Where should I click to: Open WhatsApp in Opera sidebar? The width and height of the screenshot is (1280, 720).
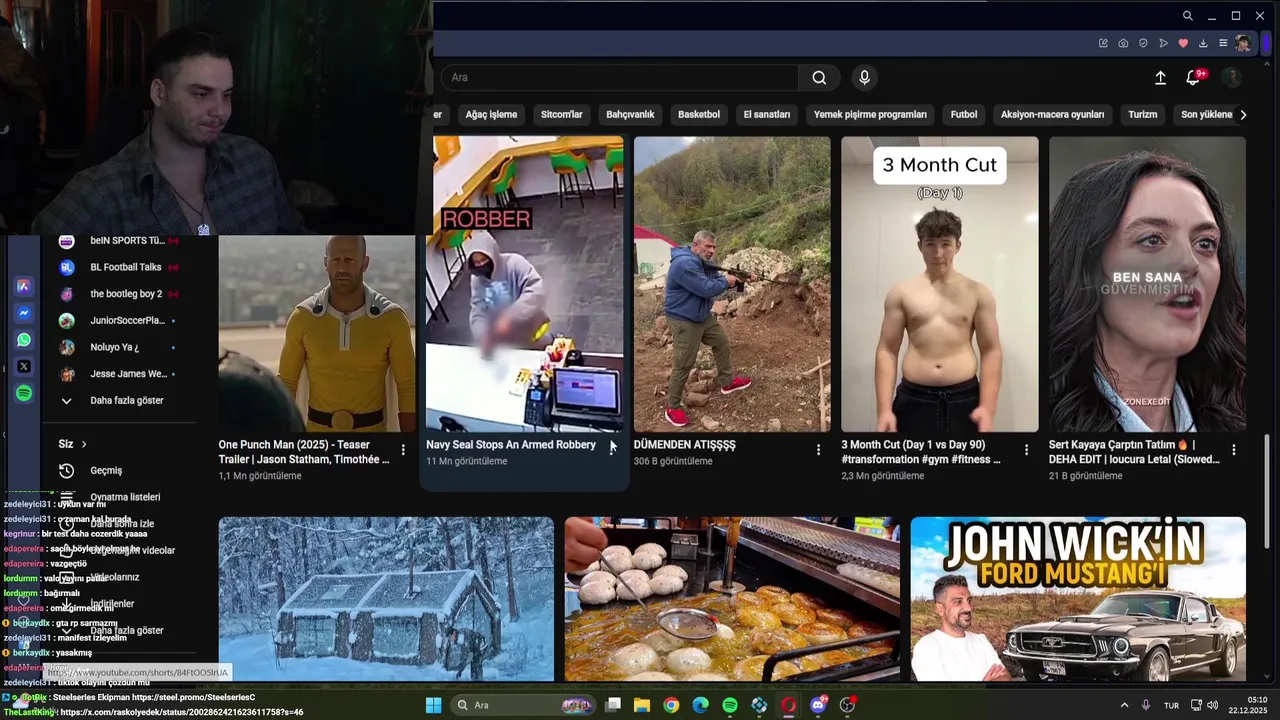(24, 340)
